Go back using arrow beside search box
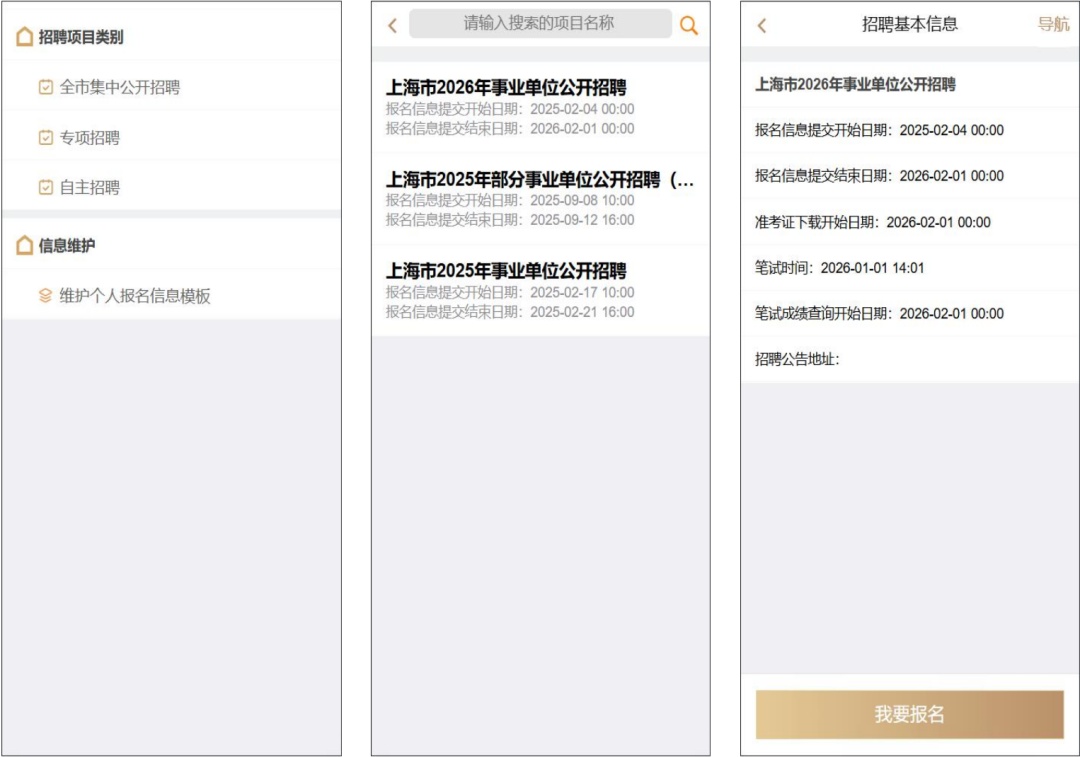Image resolution: width=1080 pixels, height=757 pixels. click(392, 26)
